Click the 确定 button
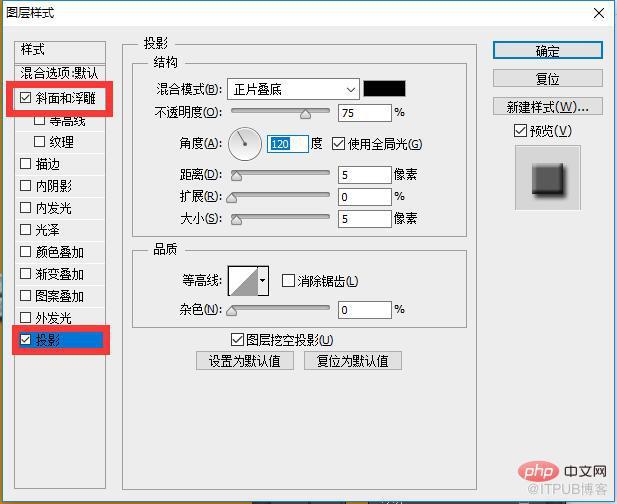Image resolution: width=617 pixels, height=504 pixels. click(x=547, y=51)
